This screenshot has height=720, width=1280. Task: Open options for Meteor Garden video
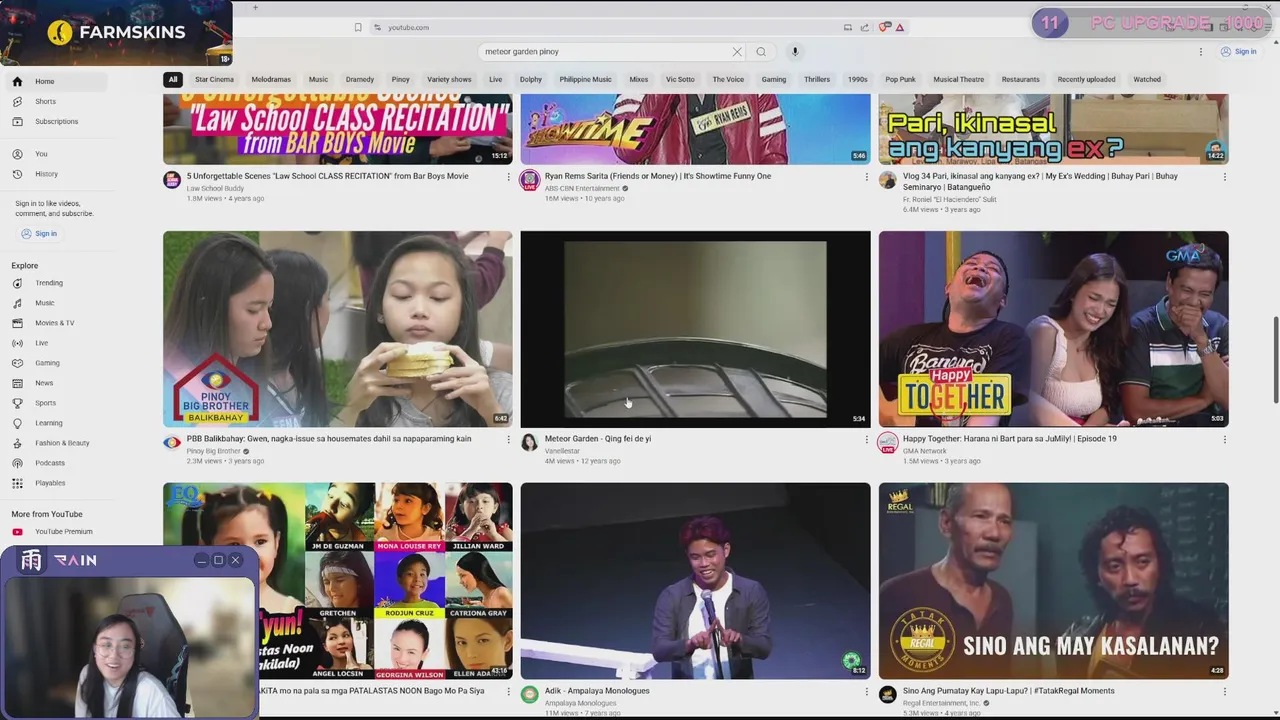click(866, 439)
